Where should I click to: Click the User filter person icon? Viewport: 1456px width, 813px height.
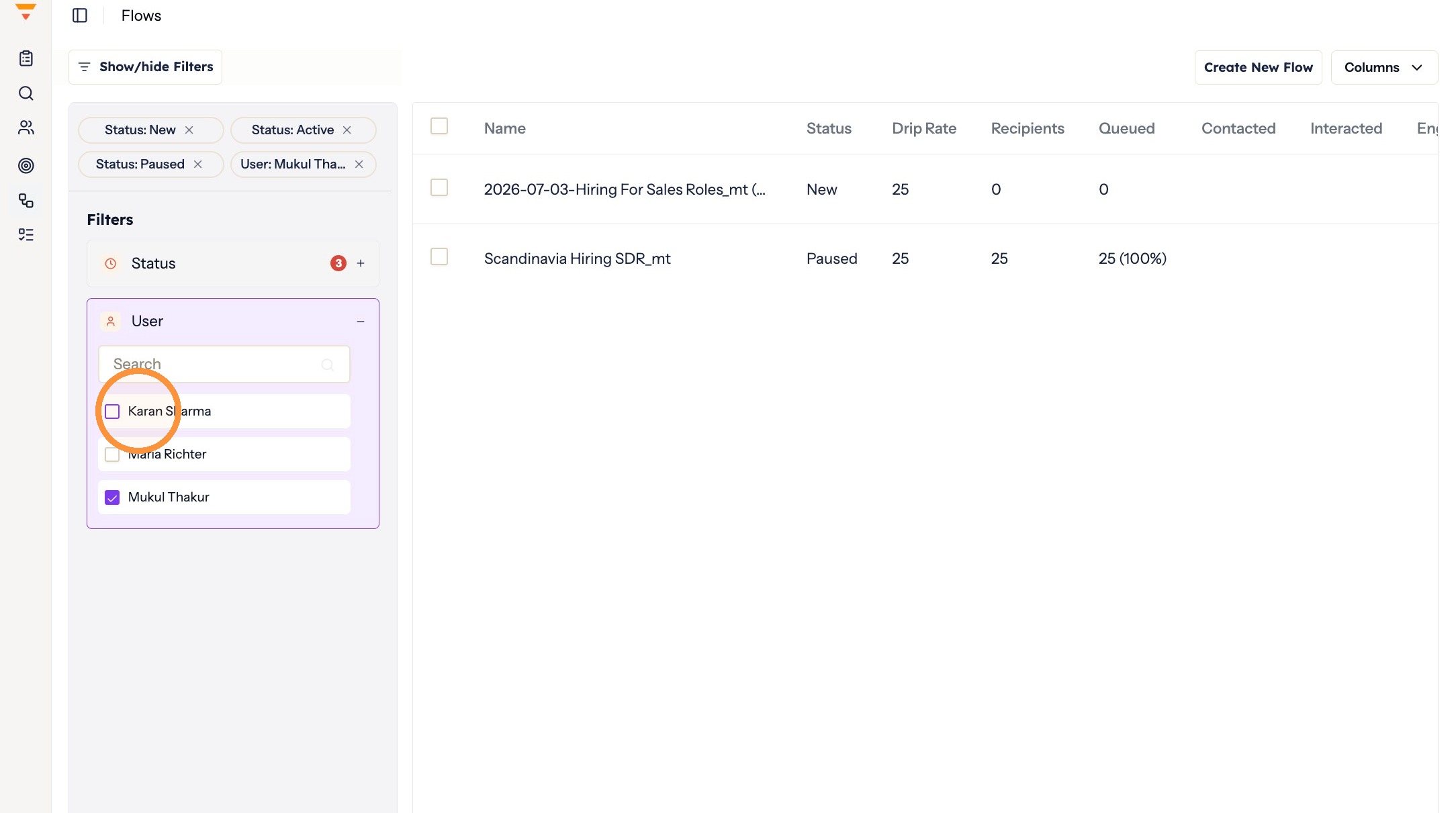111,322
